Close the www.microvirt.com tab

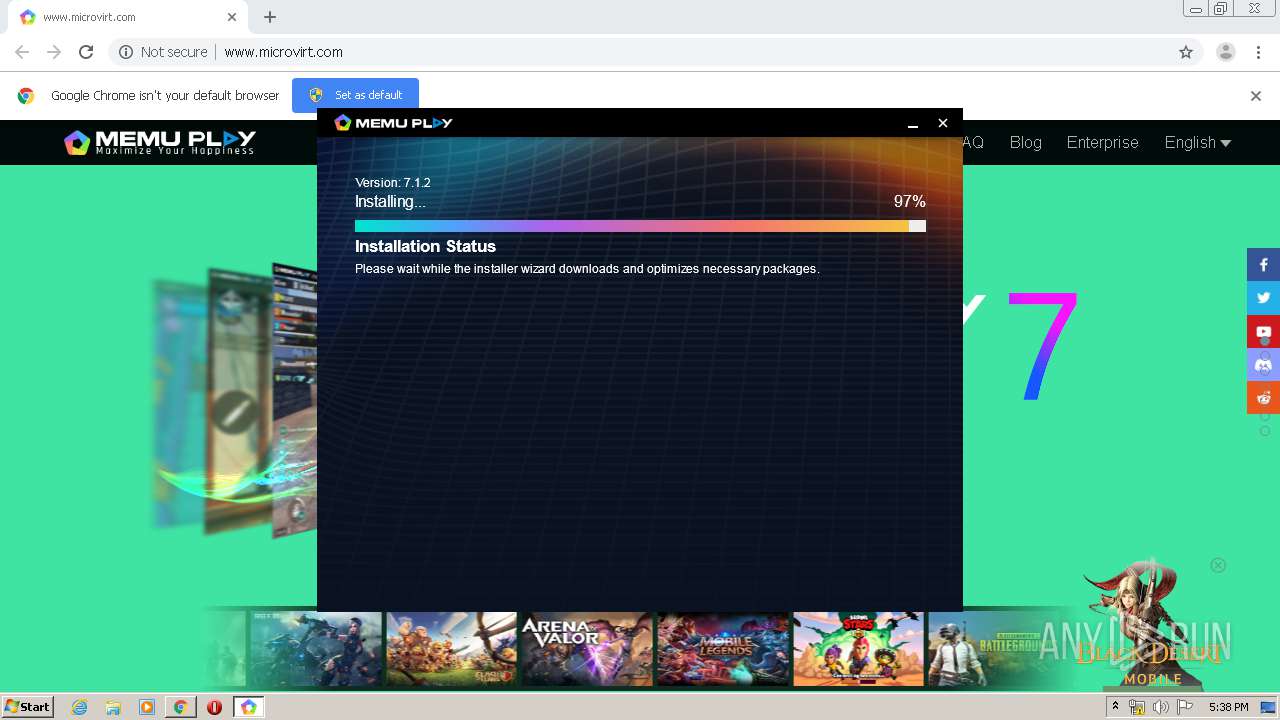[232, 17]
